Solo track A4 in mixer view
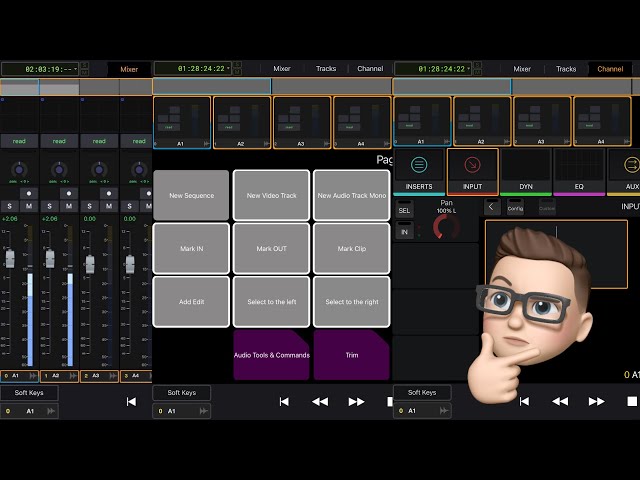 (129, 206)
